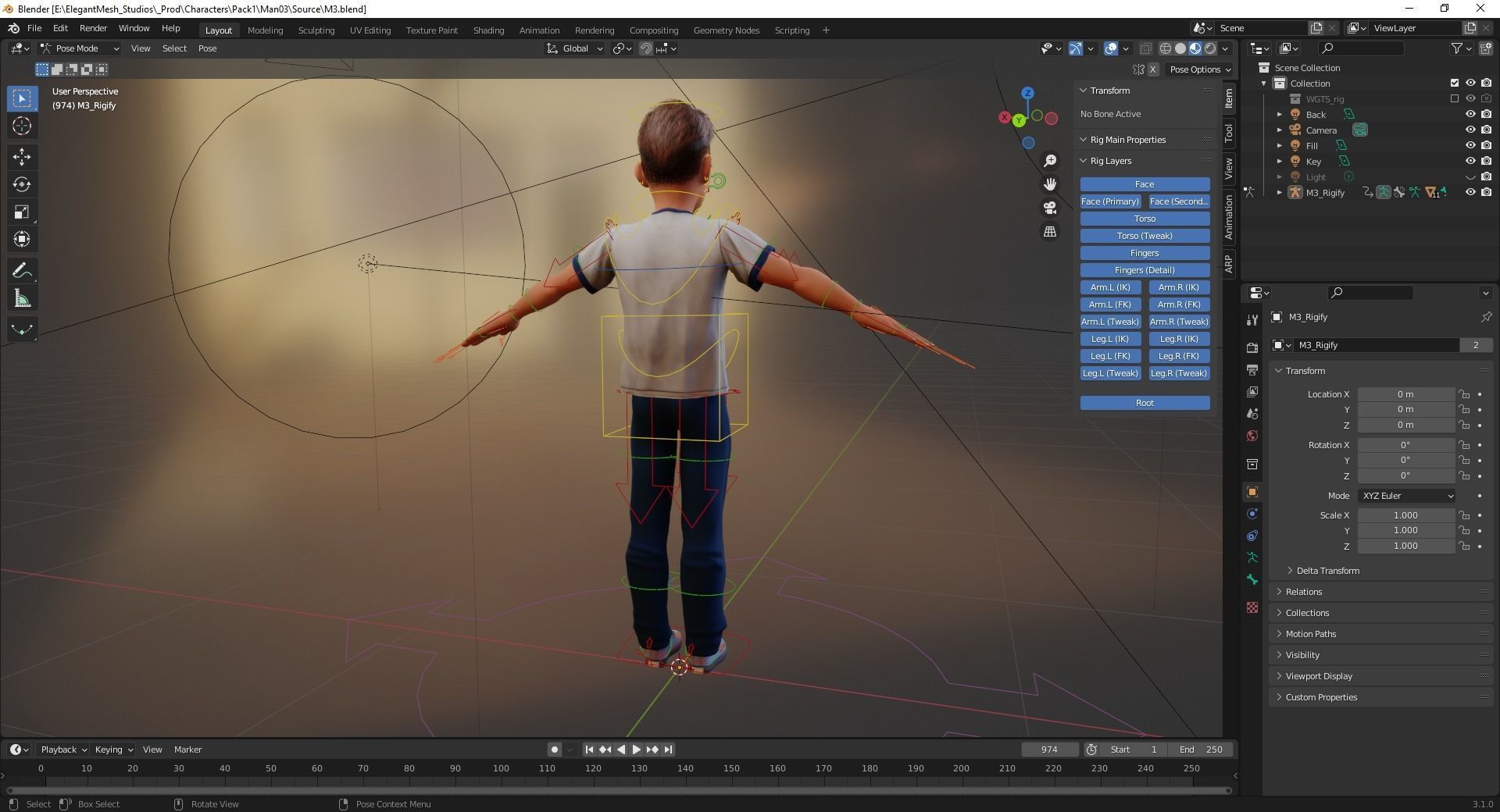Image resolution: width=1500 pixels, height=812 pixels.
Task: Toggle viewport gizmos button
Action: click(1076, 48)
